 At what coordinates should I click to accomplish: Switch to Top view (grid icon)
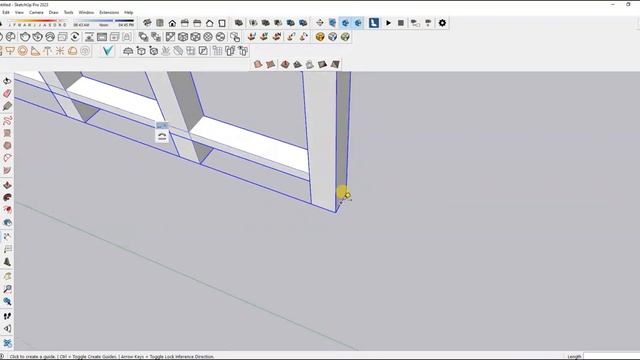coord(160,23)
